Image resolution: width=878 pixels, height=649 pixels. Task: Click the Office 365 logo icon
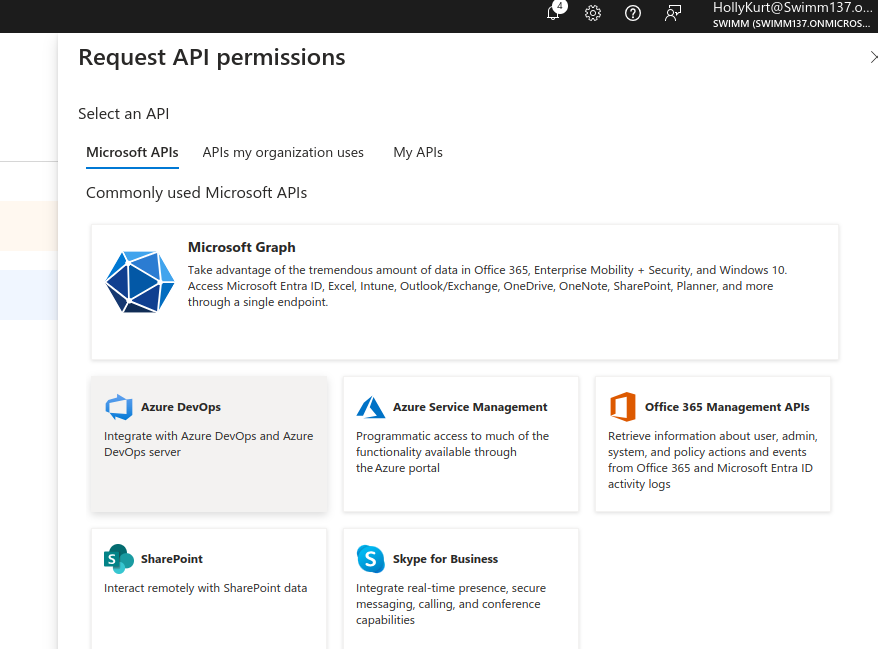click(x=623, y=407)
